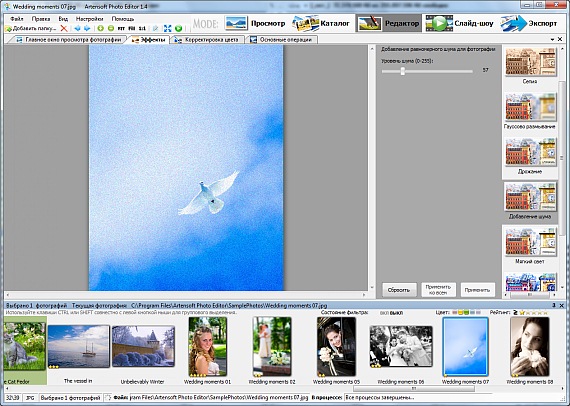570x406 pixels.
Task: Pick the pink color label swatch
Action: point(454,312)
